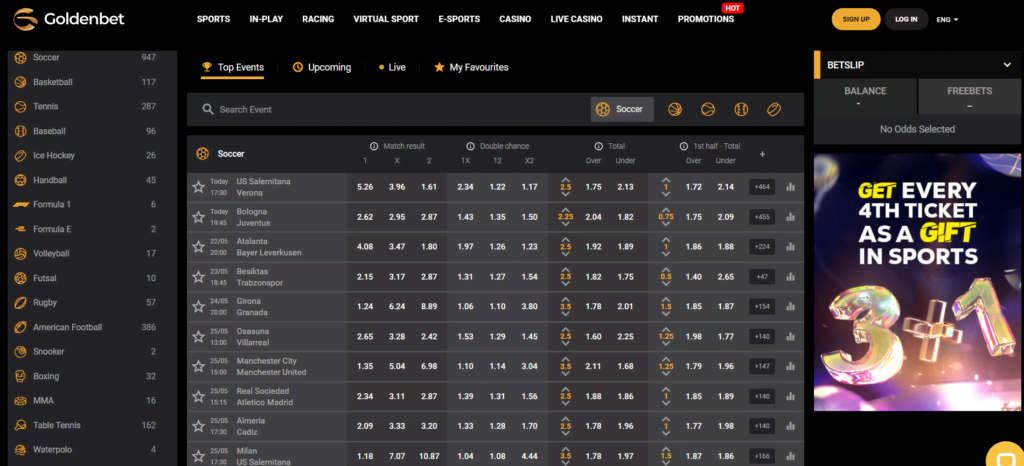Favourite the Bologna vs Juventus match
The width and height of the screenshot is (1024, 466).
tap(199, 217)
